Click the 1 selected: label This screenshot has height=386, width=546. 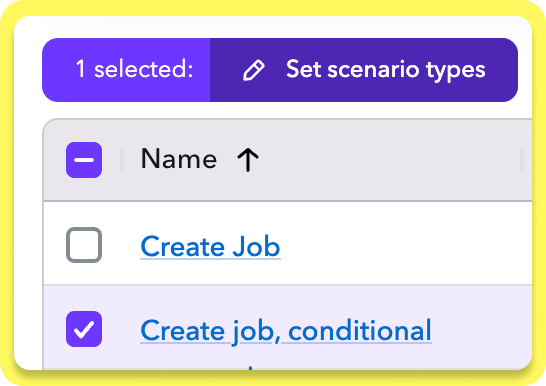tap(134, 69)
